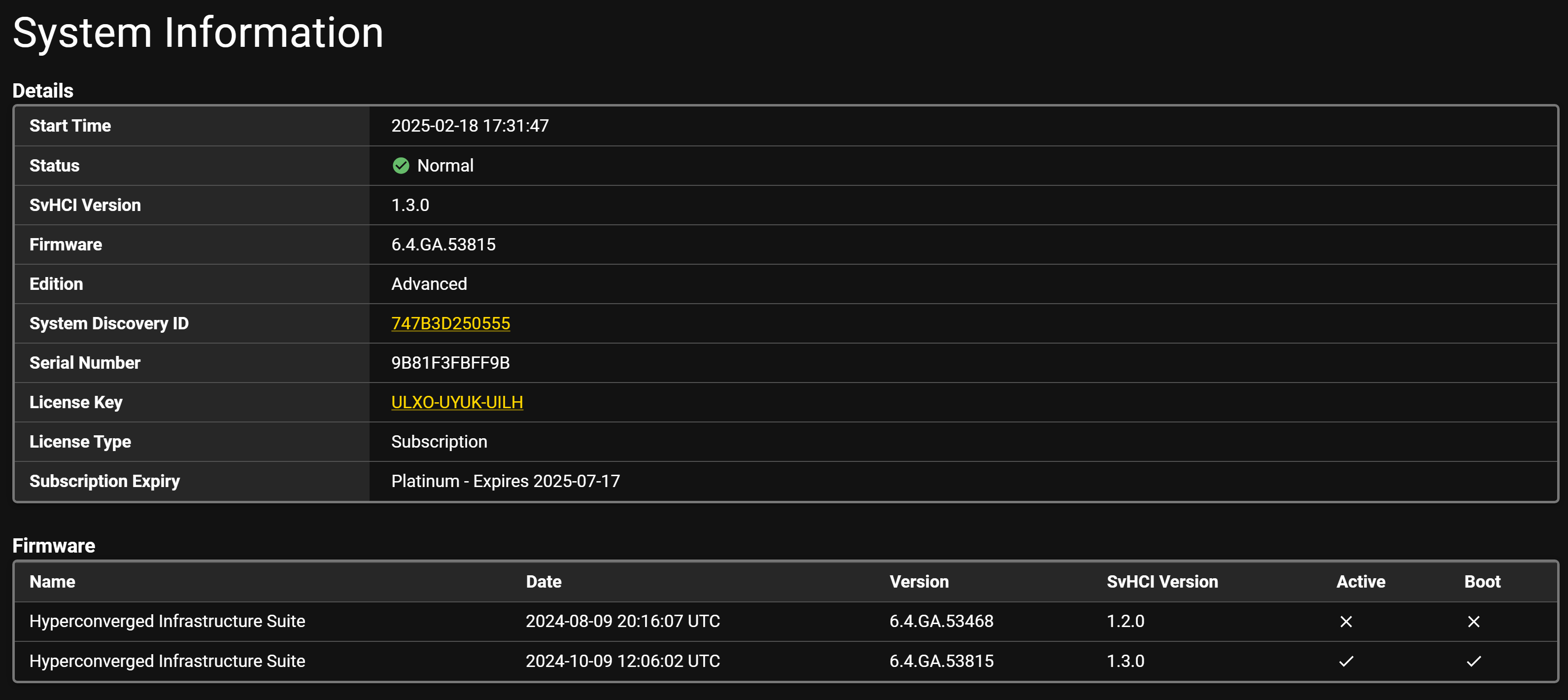Click the Name column header in Firmware table
This screenshot has height=700, width=1568.
pyautogui.click(x=52, y=582)
